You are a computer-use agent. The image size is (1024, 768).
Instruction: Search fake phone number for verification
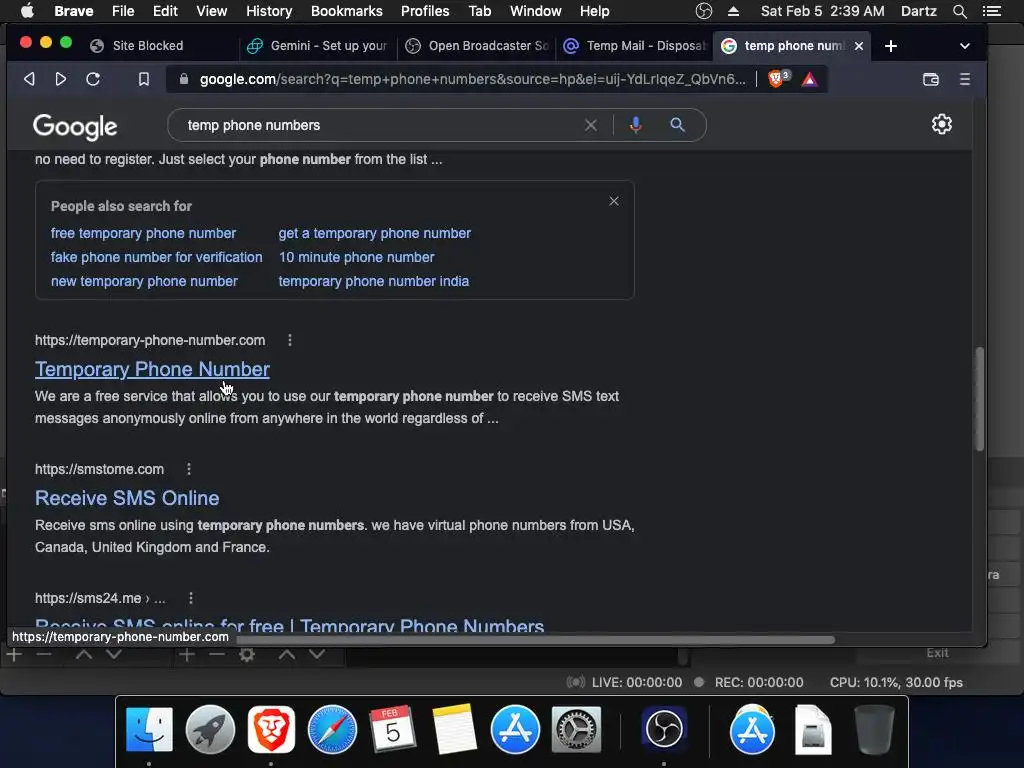pyautogui.click(x=157, y=257)
